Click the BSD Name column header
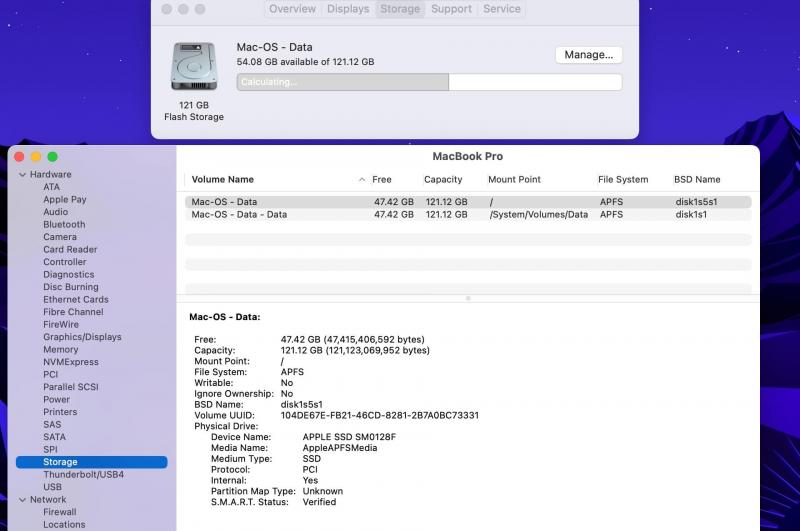Image resolution: width=800 pixels, height=531 pixels. click(x=697, y=180)
